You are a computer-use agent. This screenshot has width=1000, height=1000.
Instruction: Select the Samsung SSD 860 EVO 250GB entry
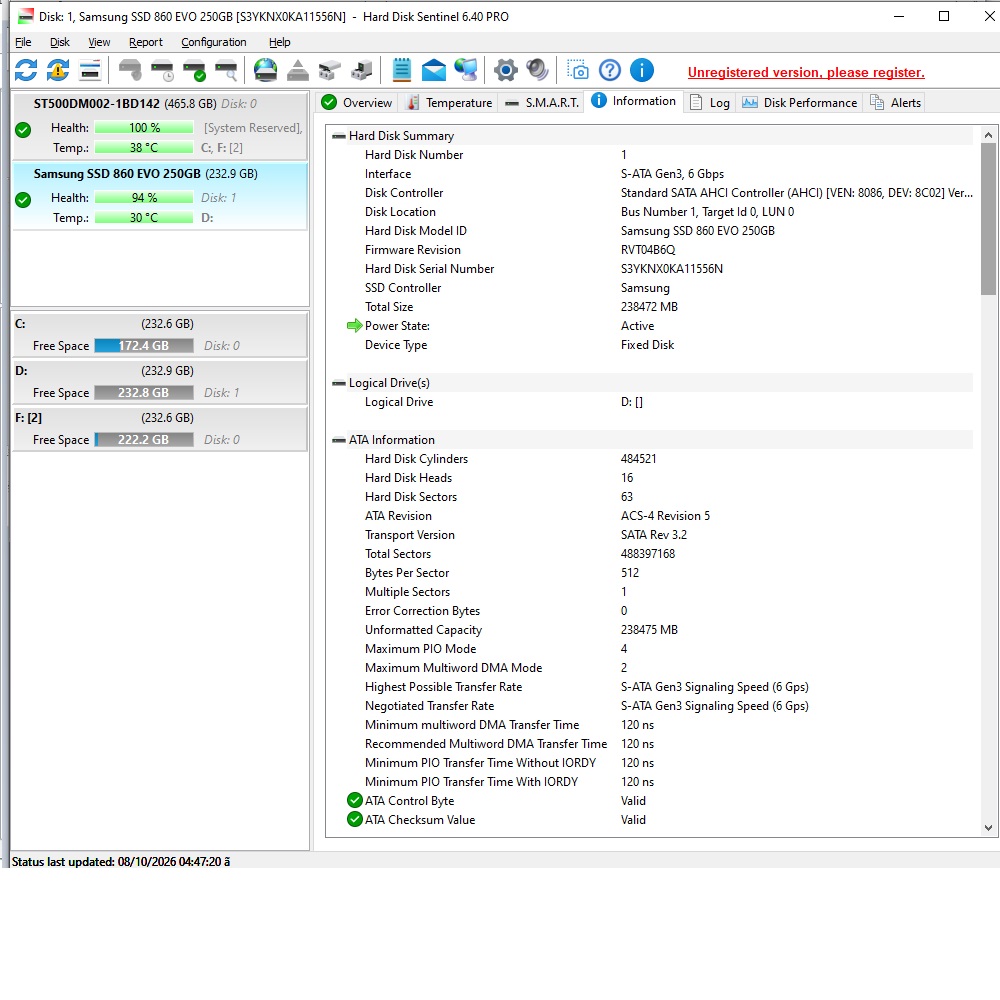(x=159, y=196)
